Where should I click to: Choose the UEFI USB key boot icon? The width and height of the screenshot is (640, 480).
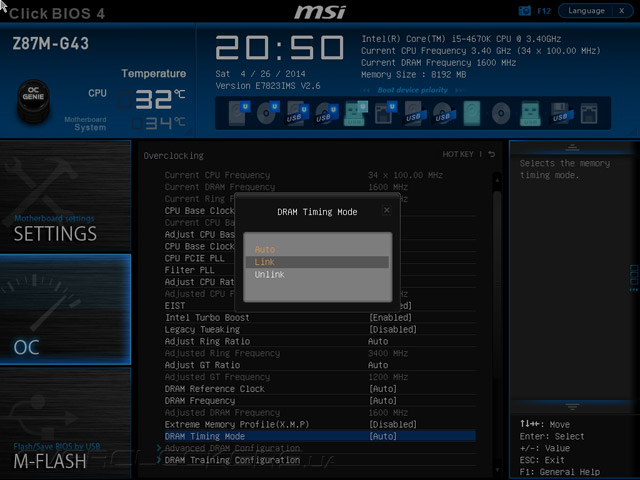click(x=356, y=113)
